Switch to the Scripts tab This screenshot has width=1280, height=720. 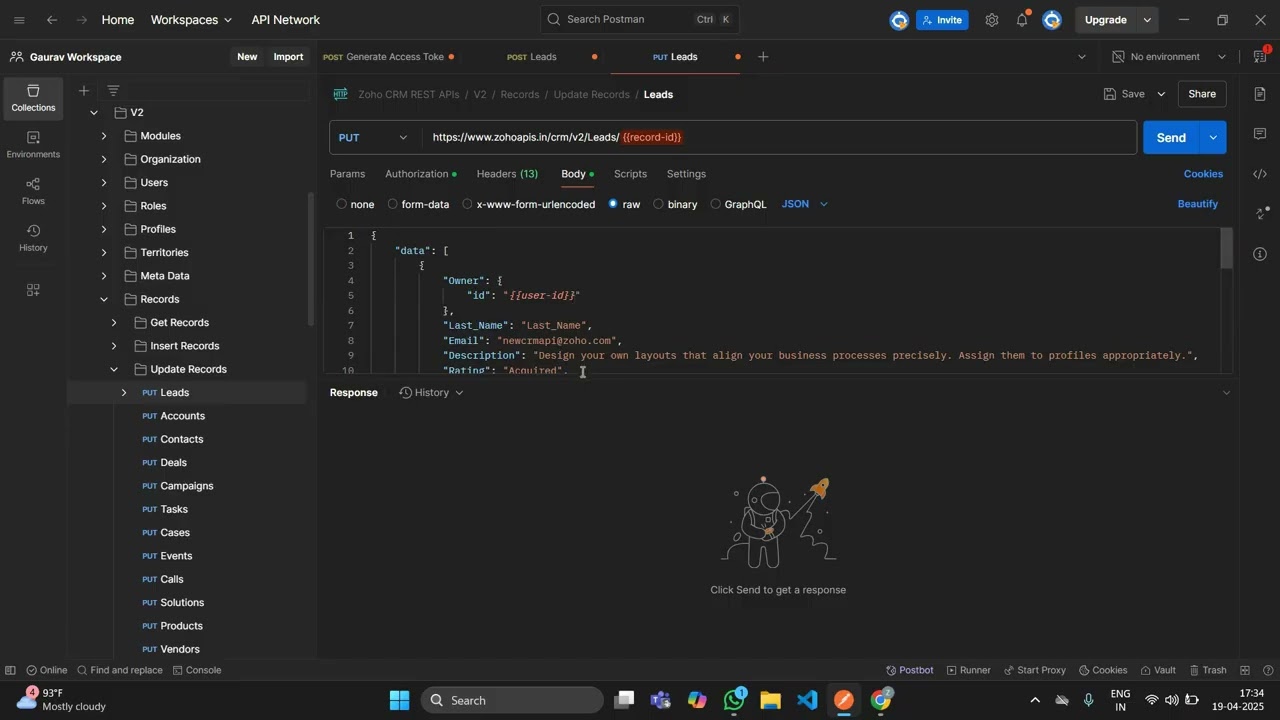tap(630, 174)
